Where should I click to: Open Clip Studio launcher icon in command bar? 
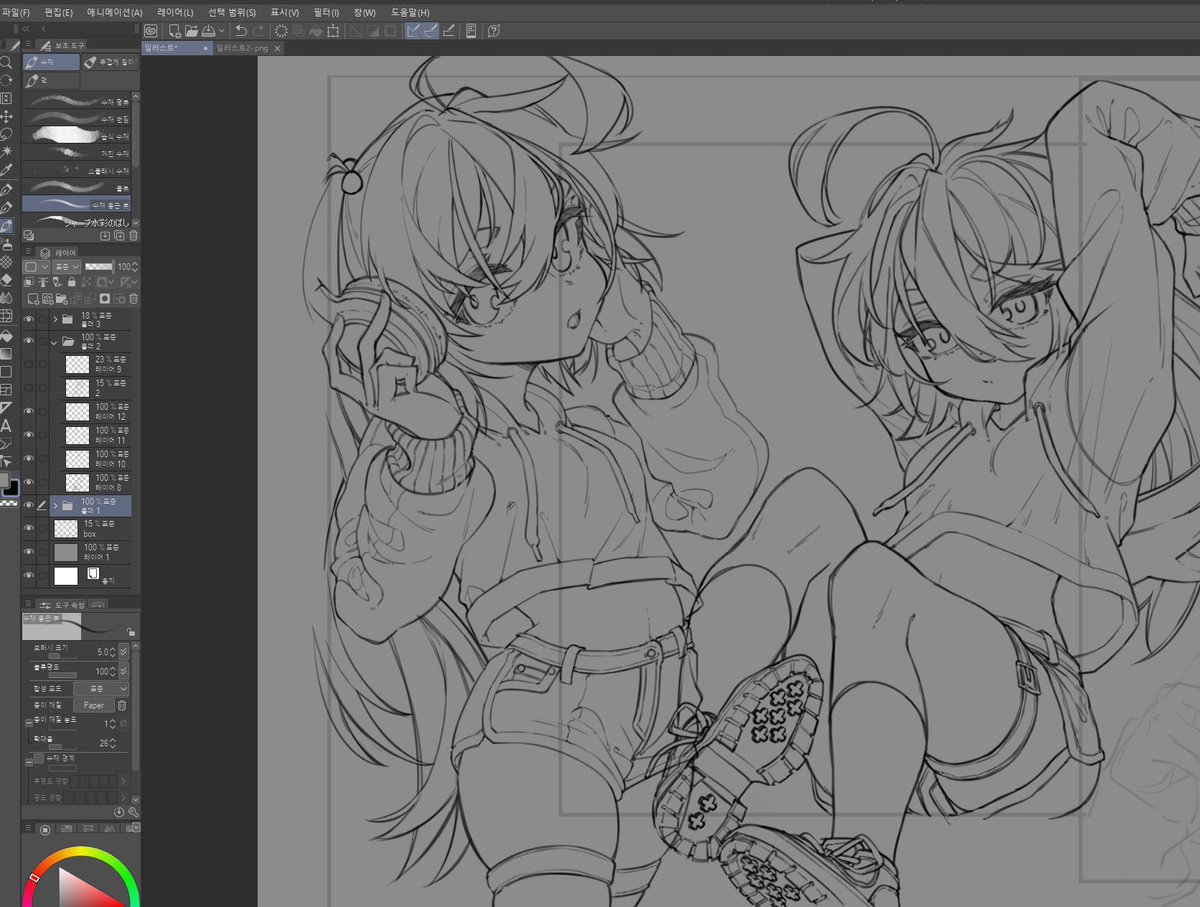click(150, 31)
